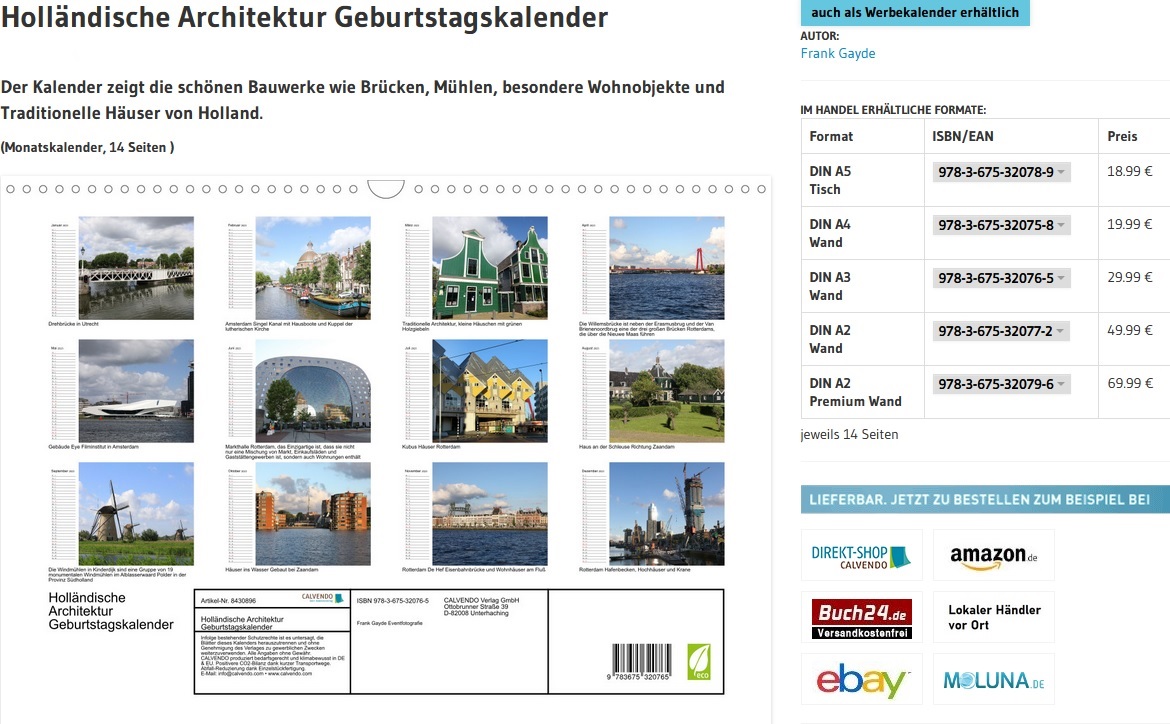Click the yellow Kubus Häuser thumbnail
Screen dimensions: 1170x724
click(x=489, y=391)
